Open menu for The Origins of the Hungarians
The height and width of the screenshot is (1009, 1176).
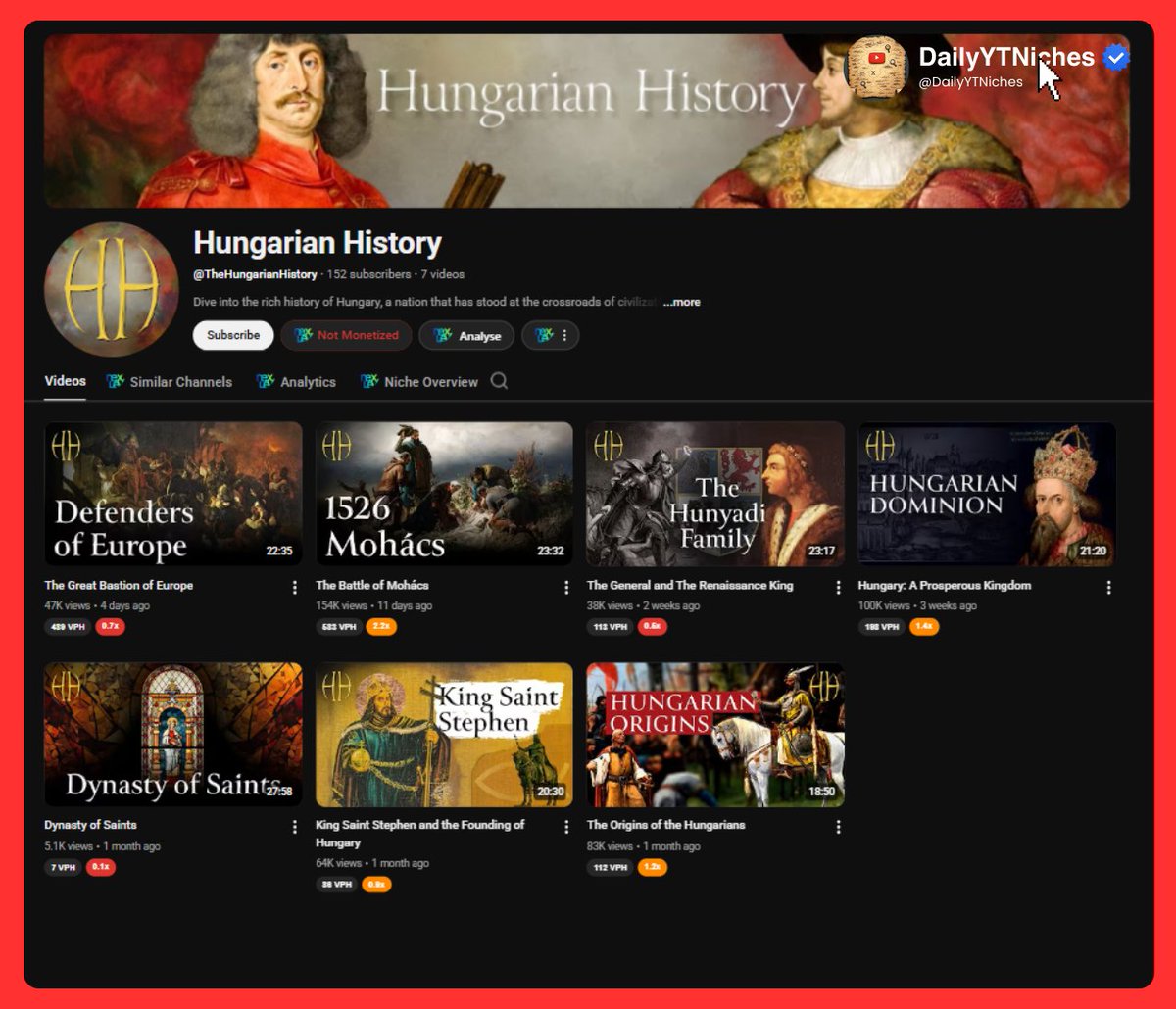(838, 827)
